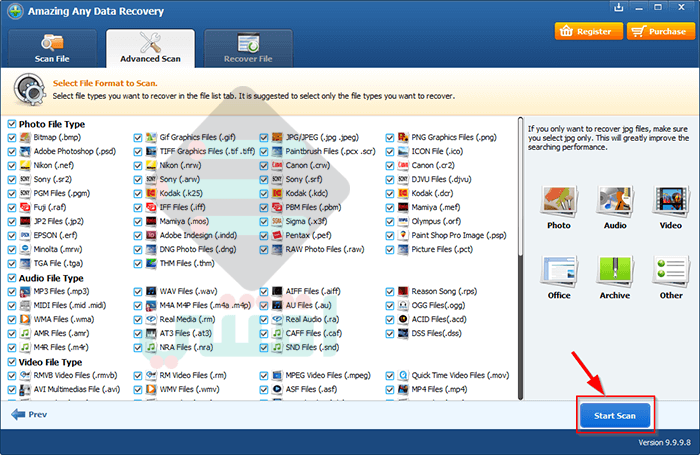Click the Real Media (.rm) icon
This screenshot has width=700, height=455.
[x=151, y=319]
